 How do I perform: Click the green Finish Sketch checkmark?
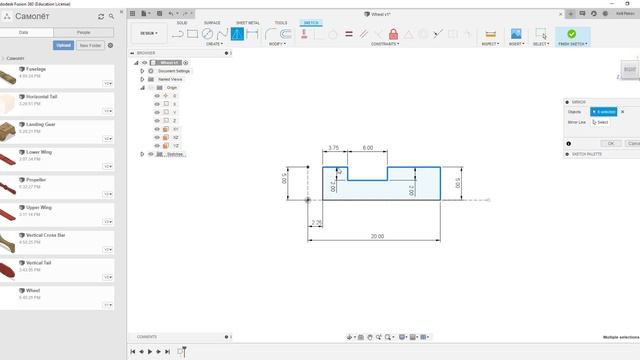coord(571,34)
